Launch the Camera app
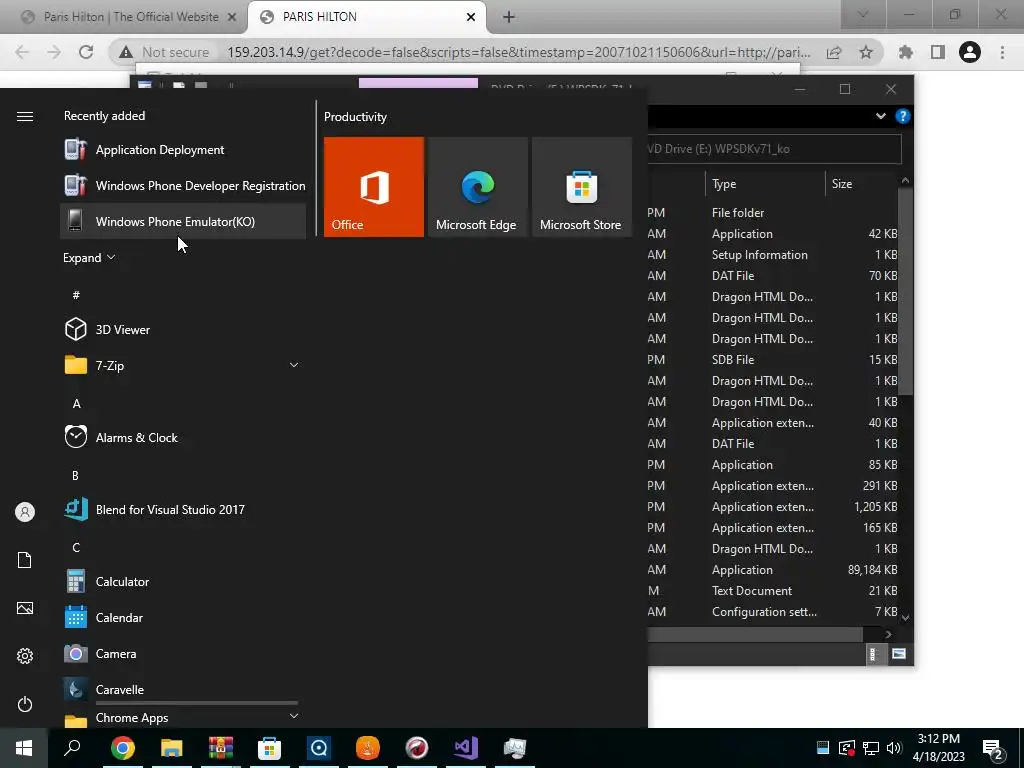 [x=183, y=653]
